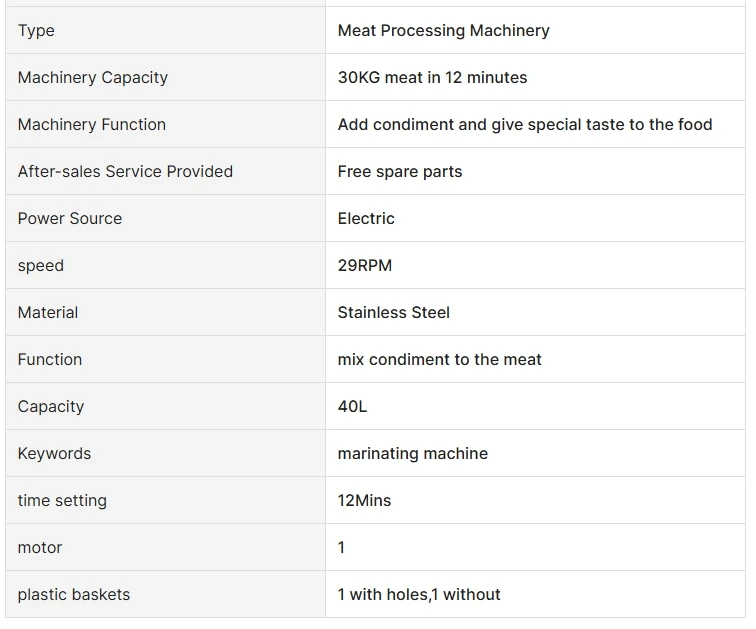This screenshot has height=629, width=756.
Task: Click the "Stainless Steel" value
Action: coord(394,313)
